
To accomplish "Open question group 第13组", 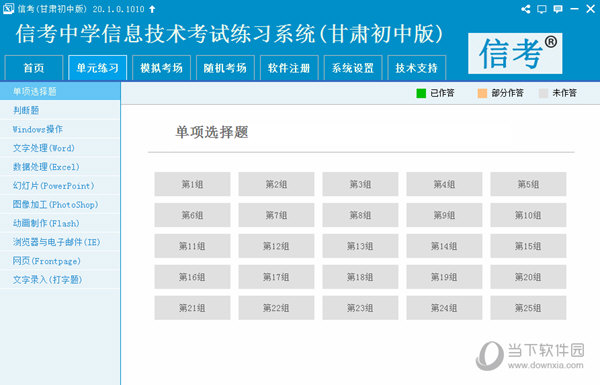I will tap(360, 246).
